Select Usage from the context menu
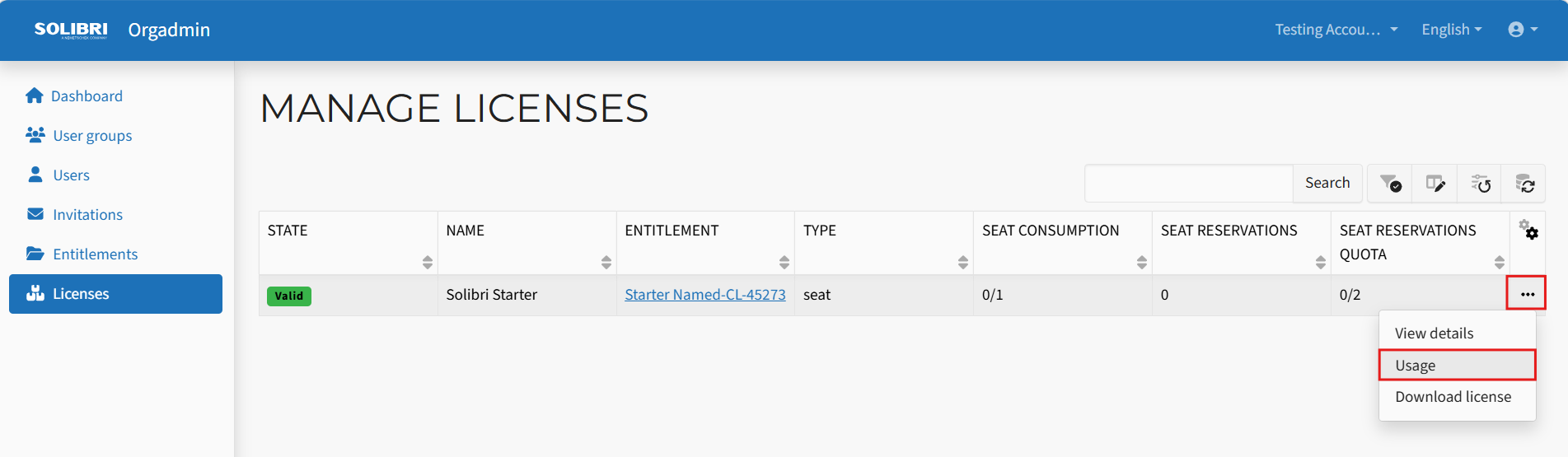 [x=1457, y=365]
